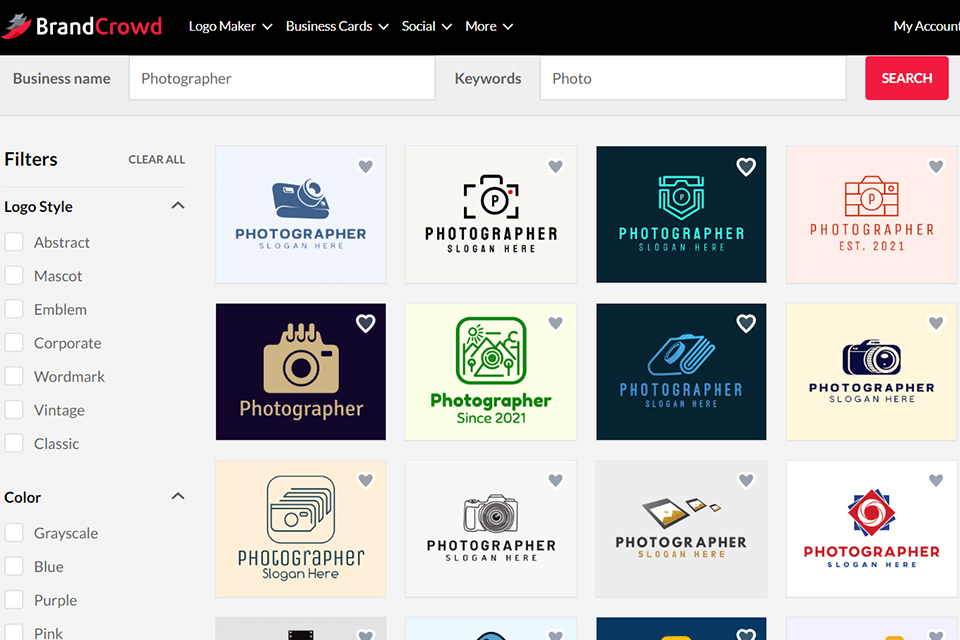Favorite the navy DSLR on cream logo
Image resolution: width=960 pixels, height=640 pixels.
(x=936, y=323)
